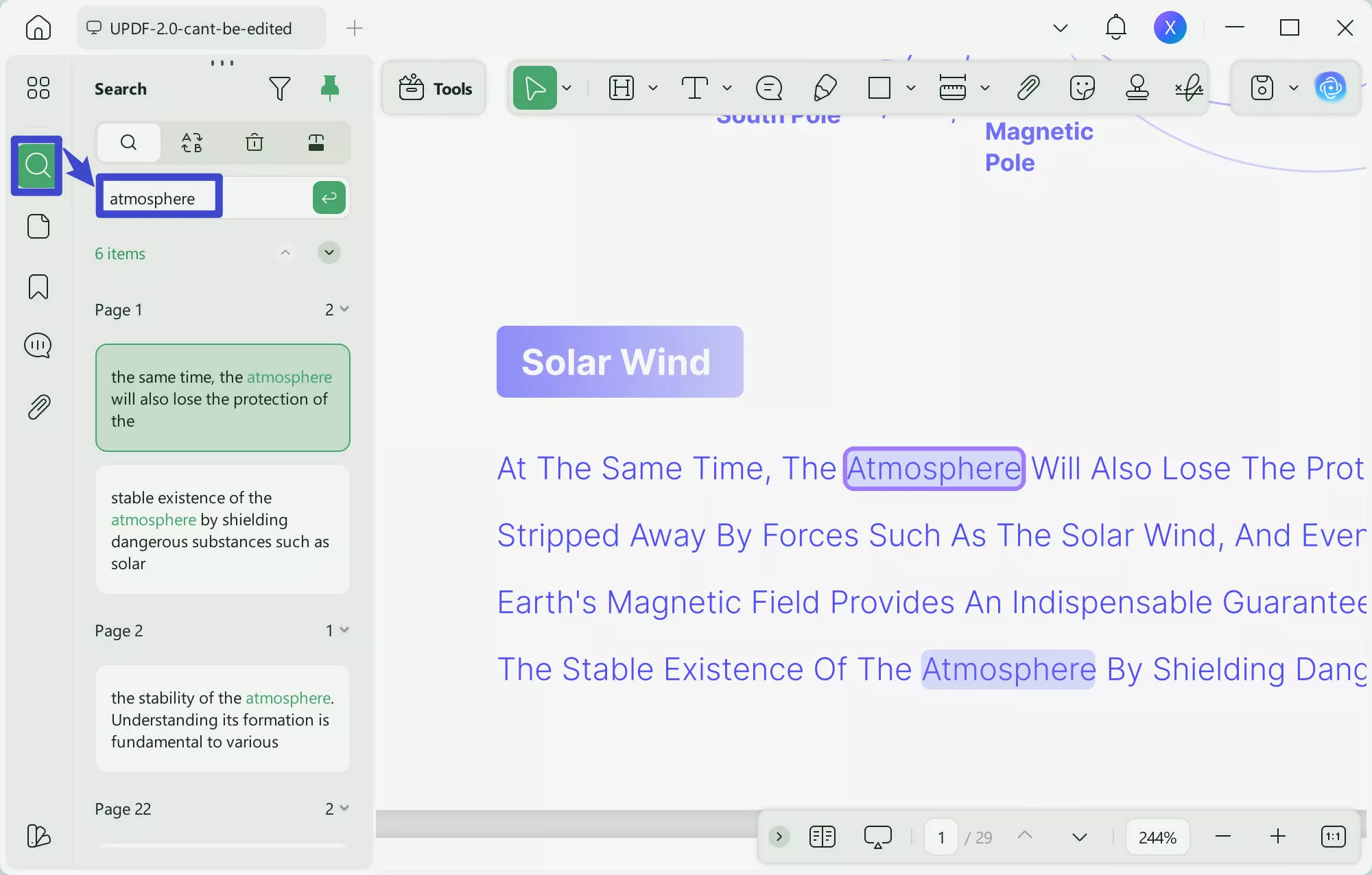Click the page number input field
This screenshot has height=875, width=1372.
(941, 837)
